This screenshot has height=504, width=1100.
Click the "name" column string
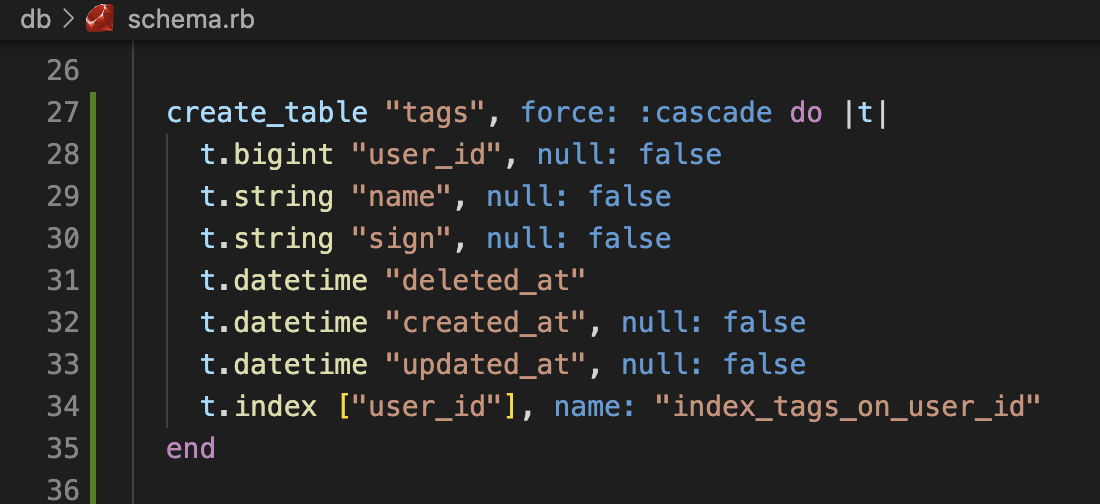coord(401,197)
